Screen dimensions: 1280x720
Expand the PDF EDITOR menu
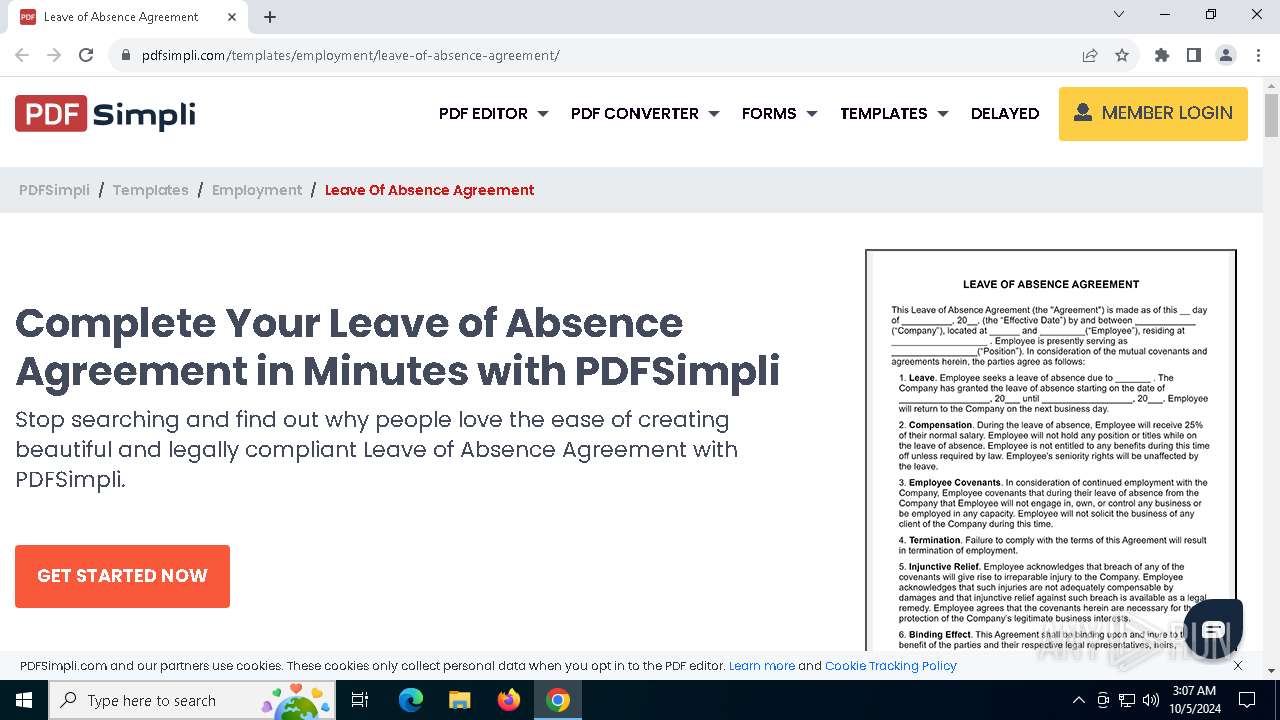[x=494, y=113]
